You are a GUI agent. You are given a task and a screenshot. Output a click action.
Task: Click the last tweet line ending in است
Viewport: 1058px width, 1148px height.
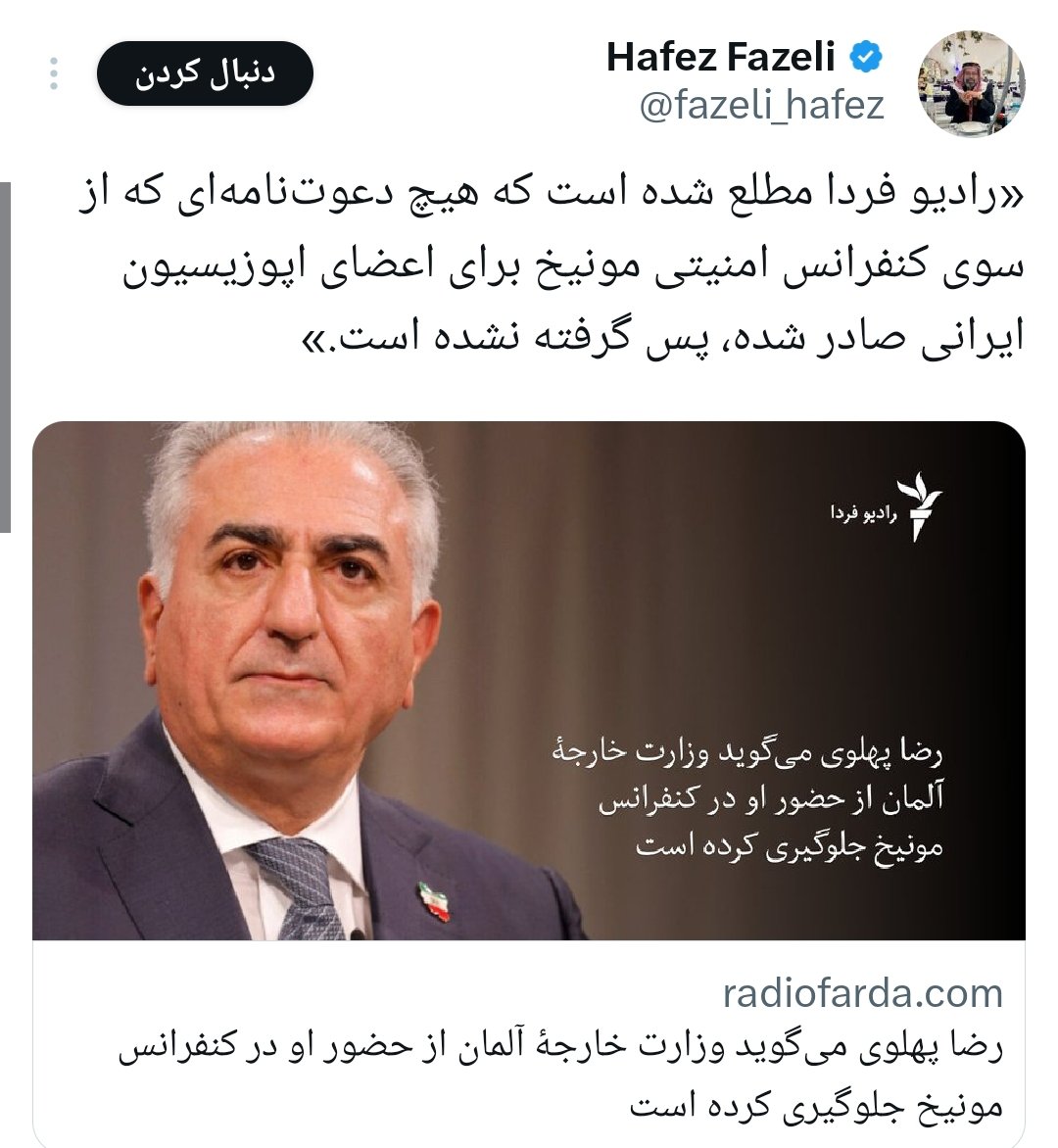point(662,337)
